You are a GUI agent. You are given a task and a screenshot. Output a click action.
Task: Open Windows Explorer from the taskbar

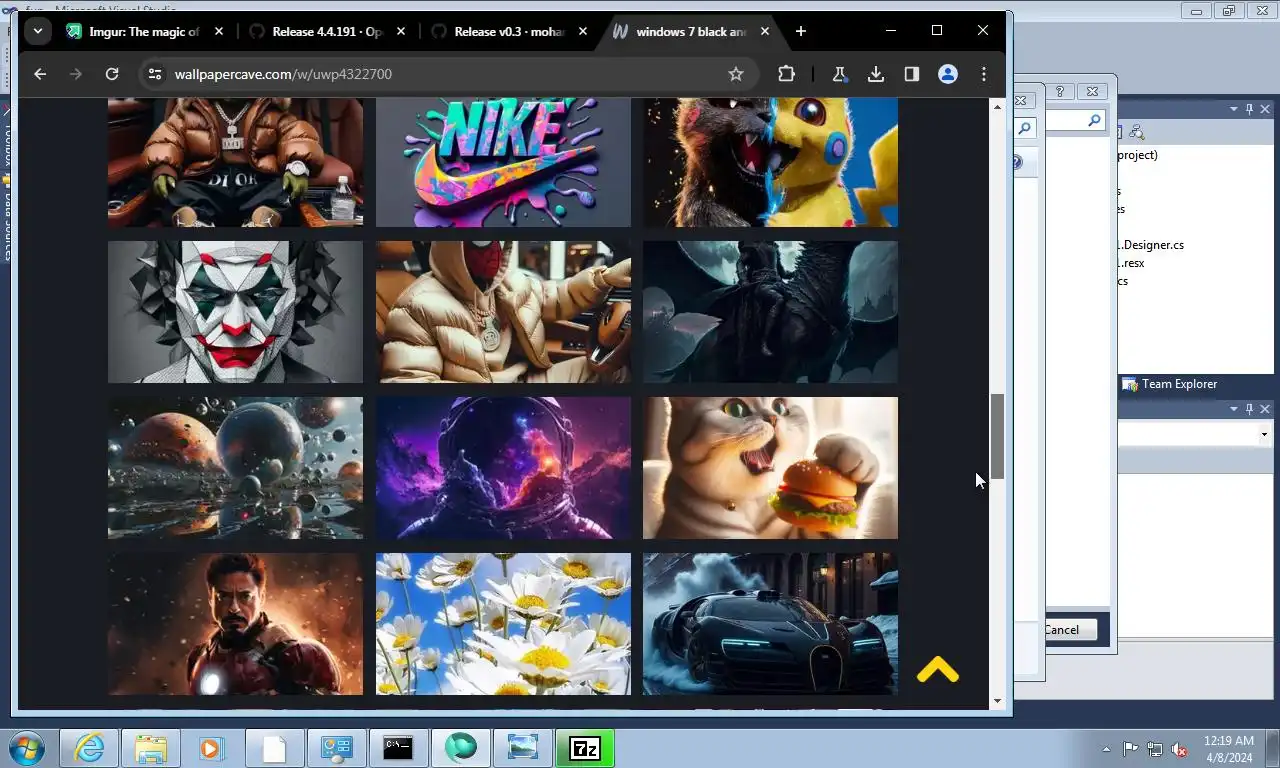click(x=151, y=748)
